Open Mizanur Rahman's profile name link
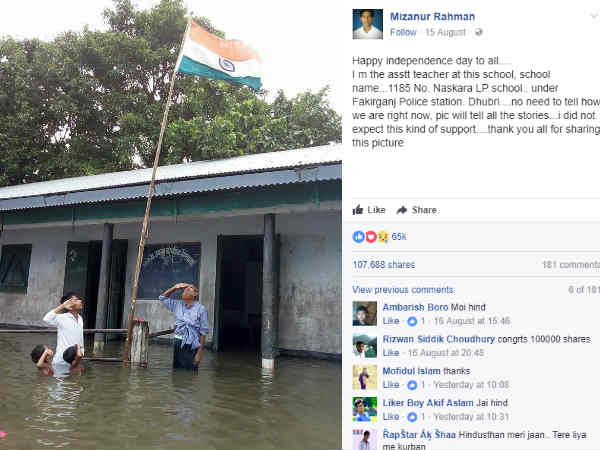 pos(432,17)
